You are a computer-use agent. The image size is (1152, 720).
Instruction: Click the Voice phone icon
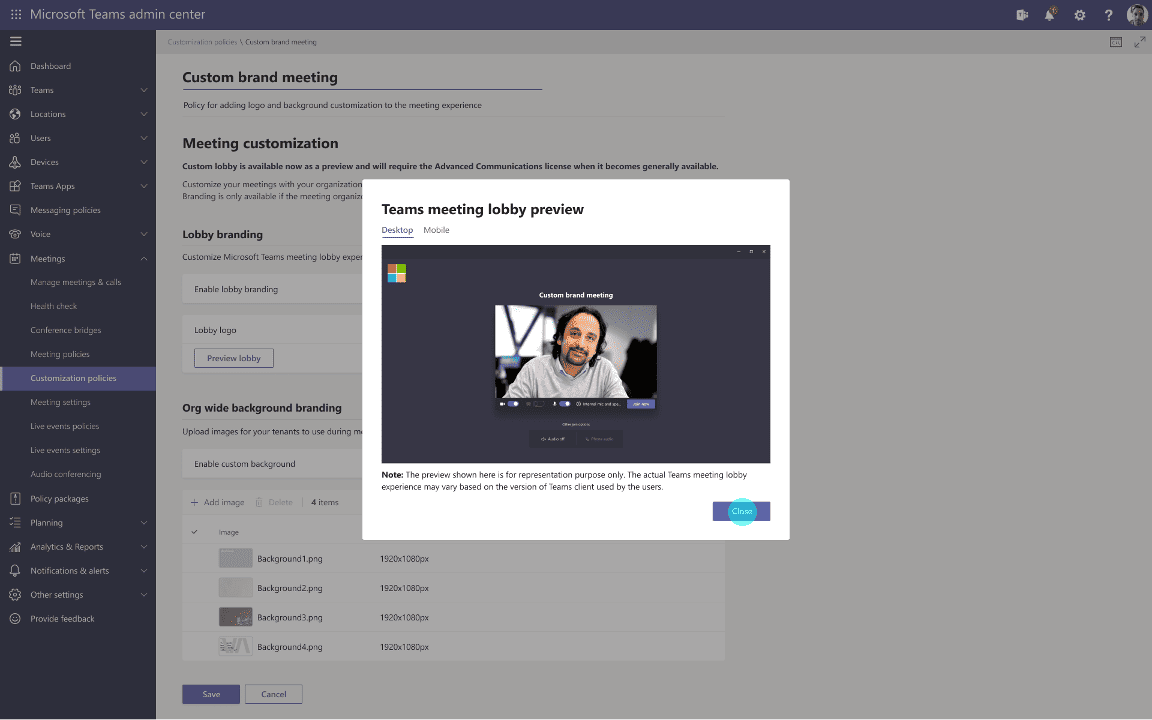pyautogui.click(x=15, y=234)
